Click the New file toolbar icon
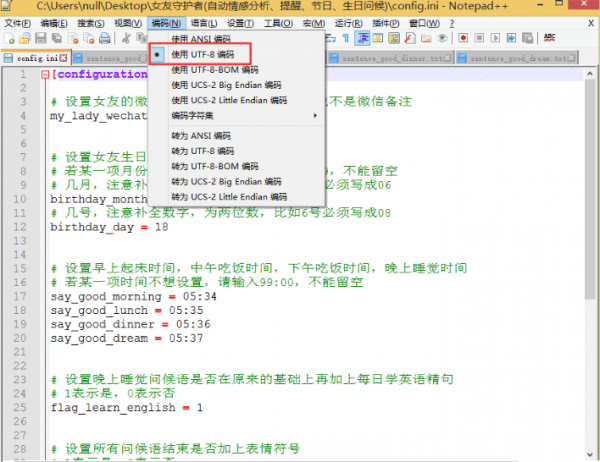The image size is (600, 462). [9, 38]
